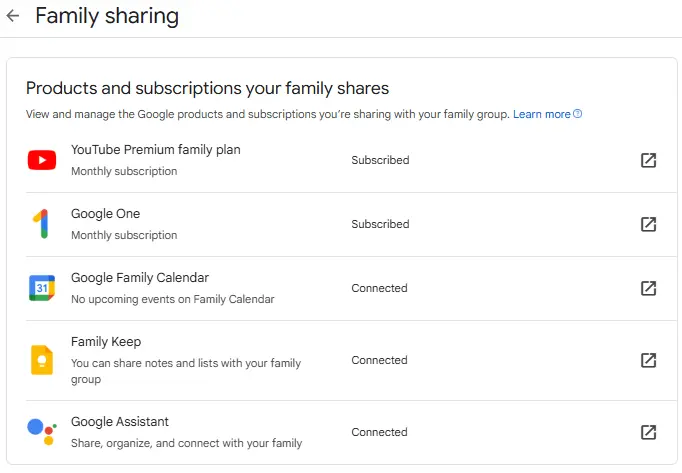This screenshot has height=473, width=682.
Task: Click Monthly subscription under Google One
Action: (x=124, y=235)
